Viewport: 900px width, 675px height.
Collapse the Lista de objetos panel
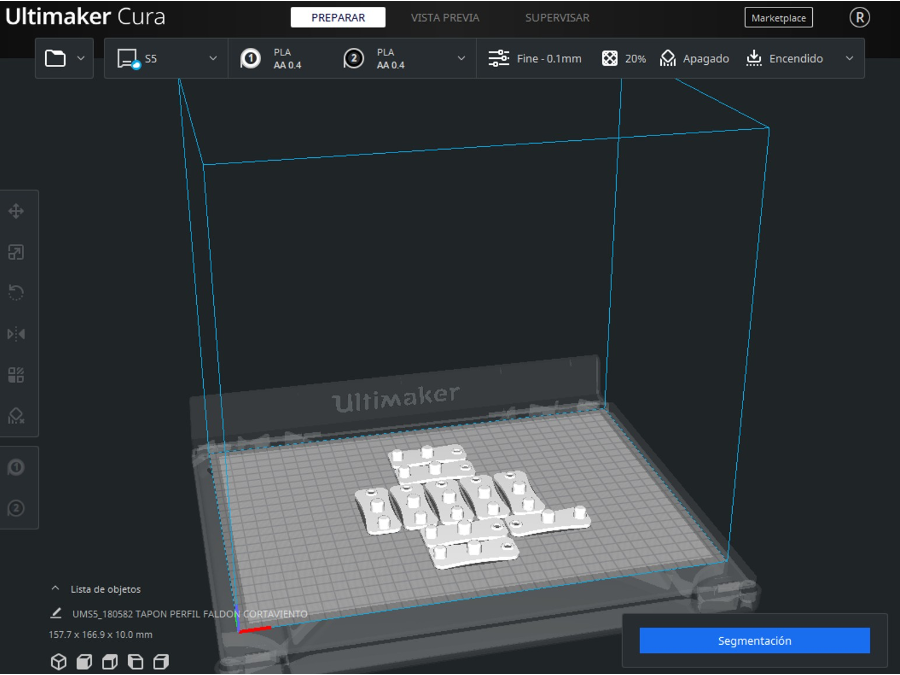pyautogui.click(x=55, y=588)
